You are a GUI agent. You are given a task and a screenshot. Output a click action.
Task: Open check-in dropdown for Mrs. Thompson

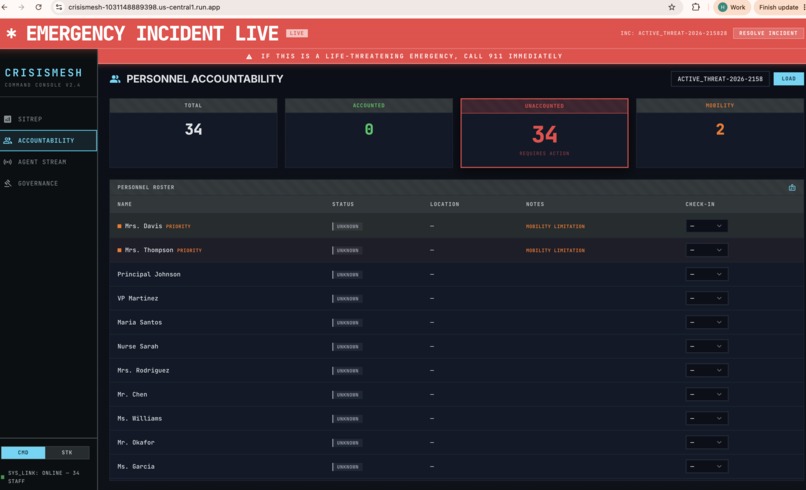(707, 250)
